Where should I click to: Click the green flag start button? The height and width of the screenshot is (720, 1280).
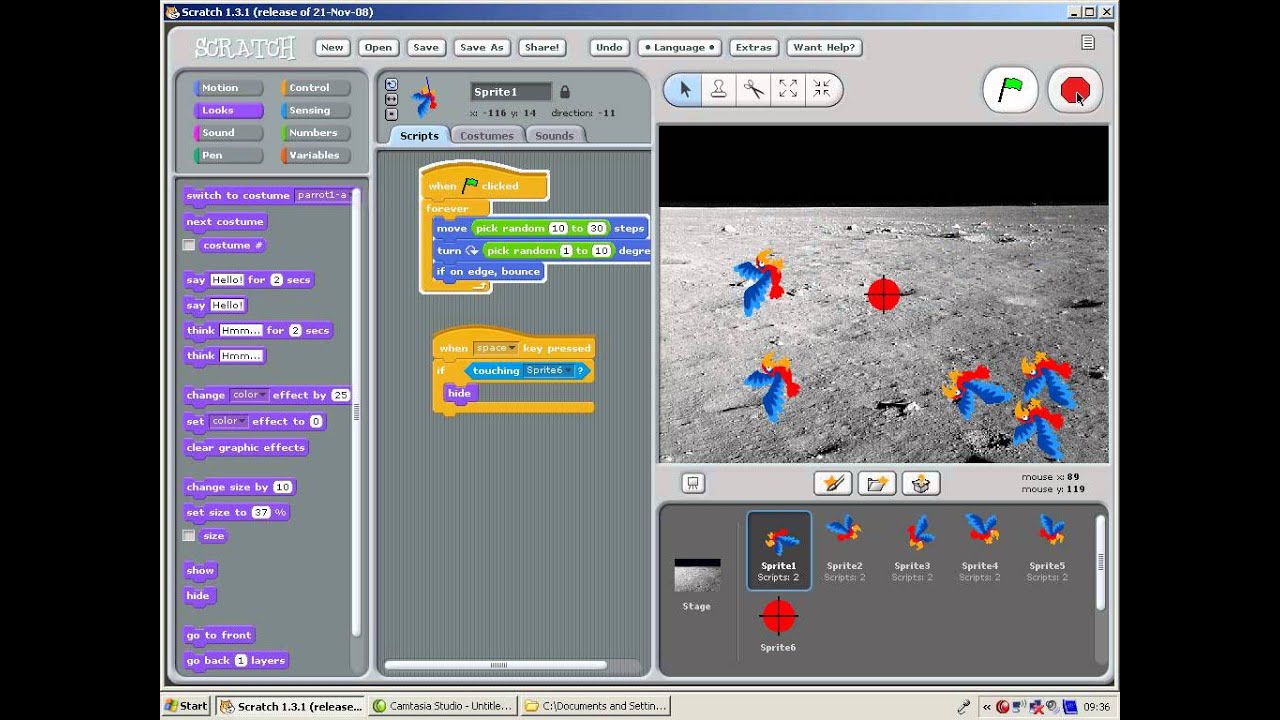point(1010,90)
